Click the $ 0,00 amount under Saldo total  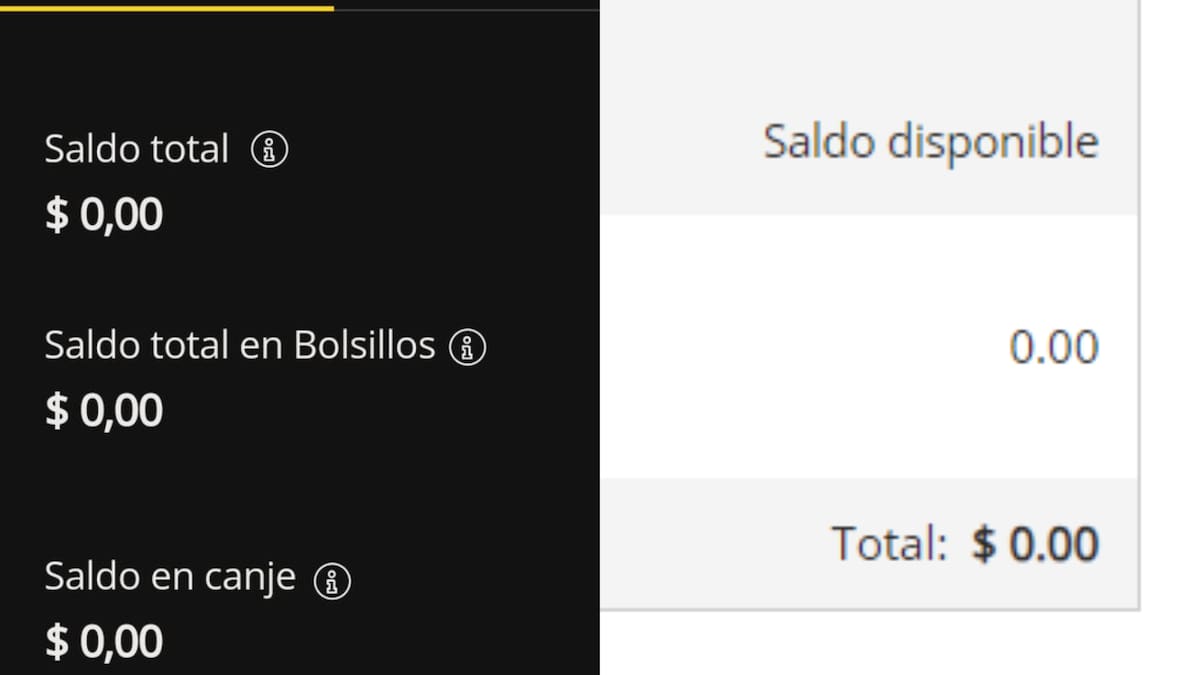pyautogui.click(x=104, y=215)
